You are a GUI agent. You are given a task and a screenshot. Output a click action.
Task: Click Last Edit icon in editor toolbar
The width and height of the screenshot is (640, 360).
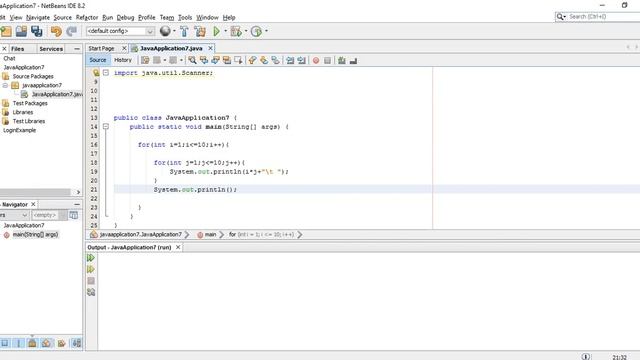tap(145, 60)
